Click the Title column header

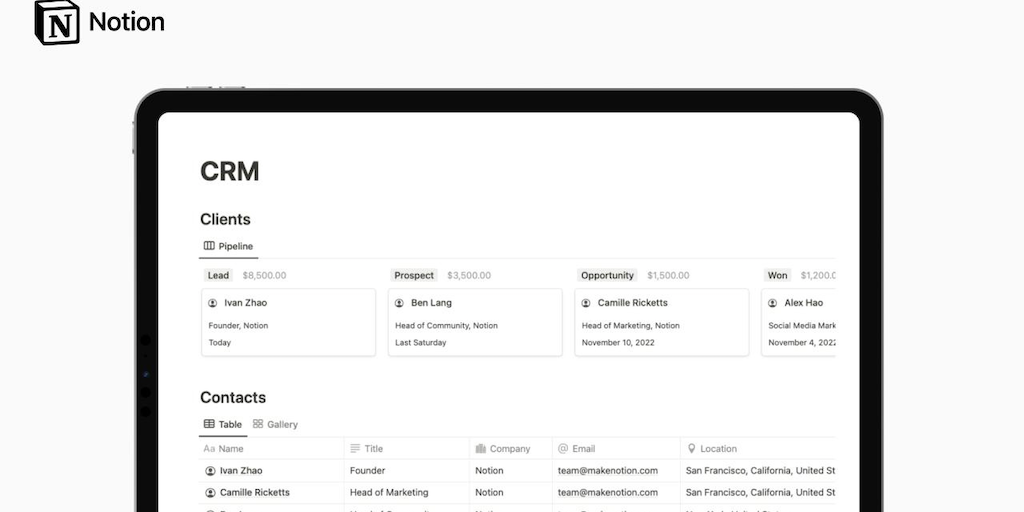coord(407,449)
